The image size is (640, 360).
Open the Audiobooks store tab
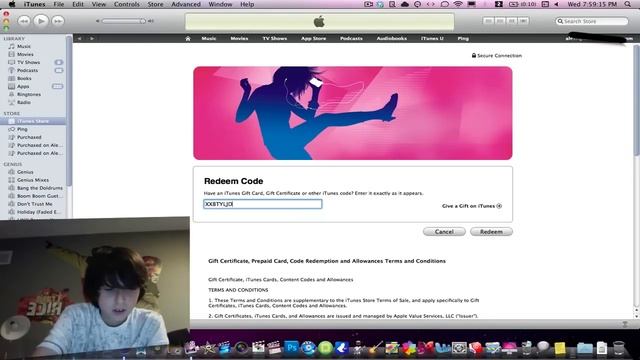(x=391, y=38)
